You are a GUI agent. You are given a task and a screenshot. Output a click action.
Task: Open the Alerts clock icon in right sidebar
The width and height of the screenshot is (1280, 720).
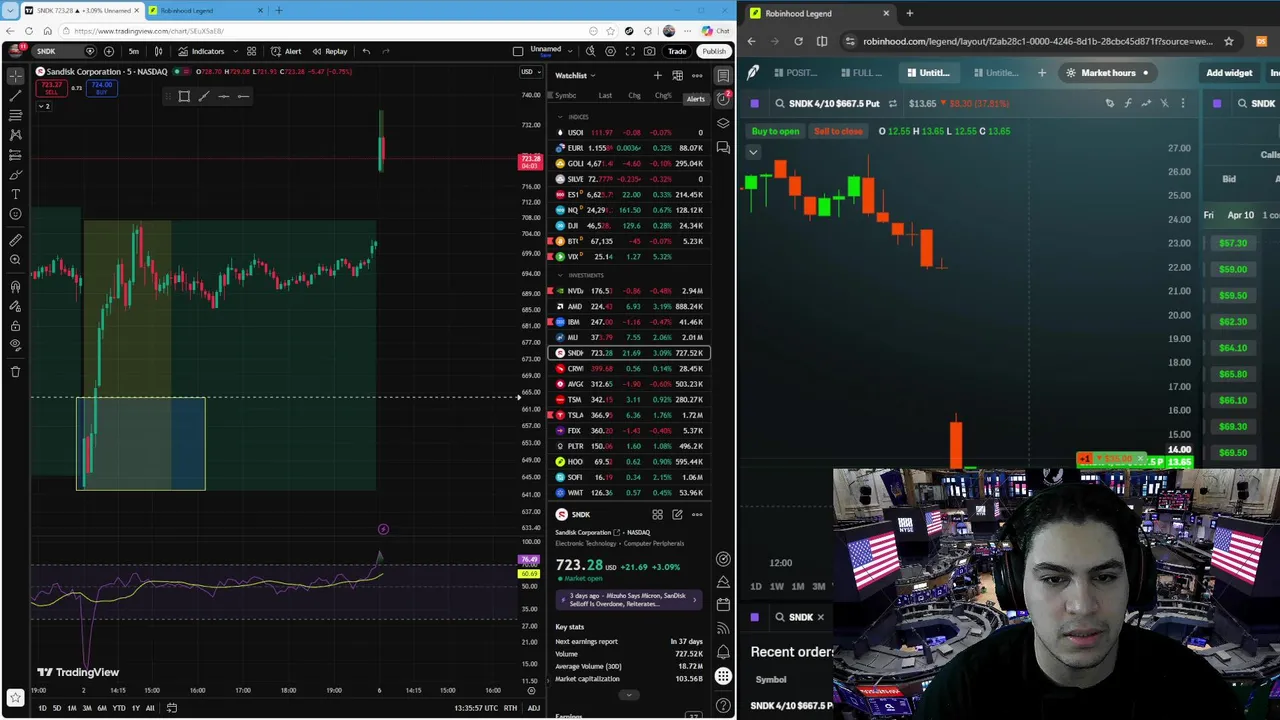(723, 99)
